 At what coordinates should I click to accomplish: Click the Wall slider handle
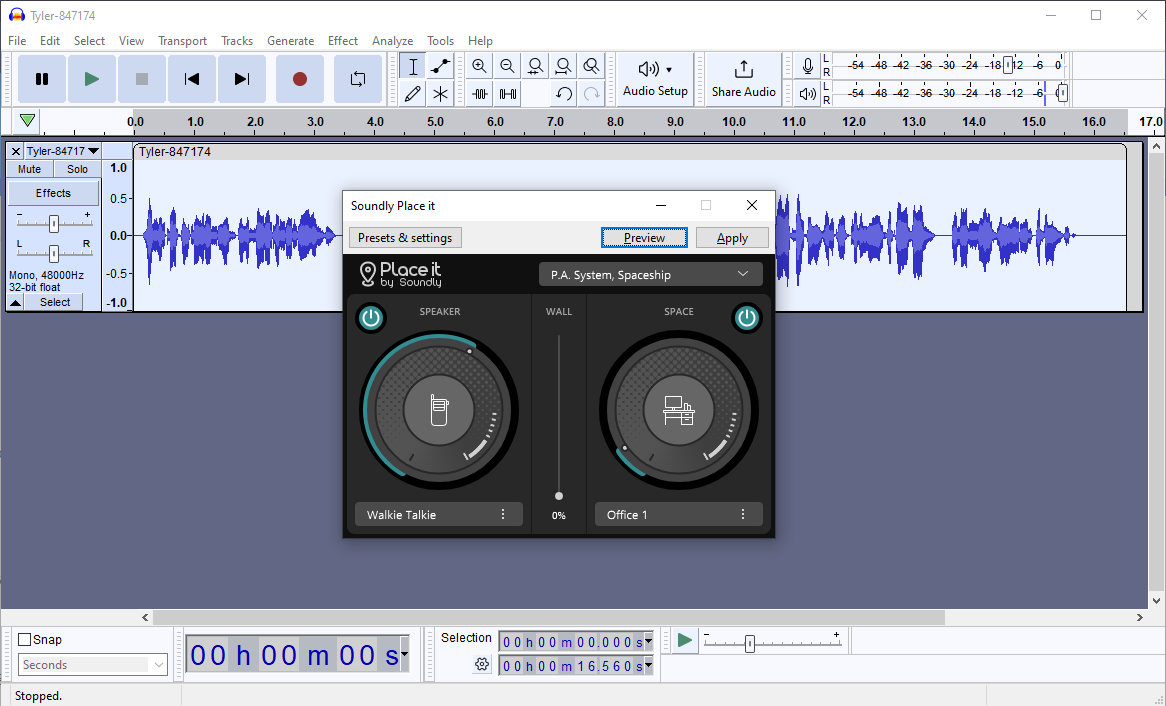558,495
